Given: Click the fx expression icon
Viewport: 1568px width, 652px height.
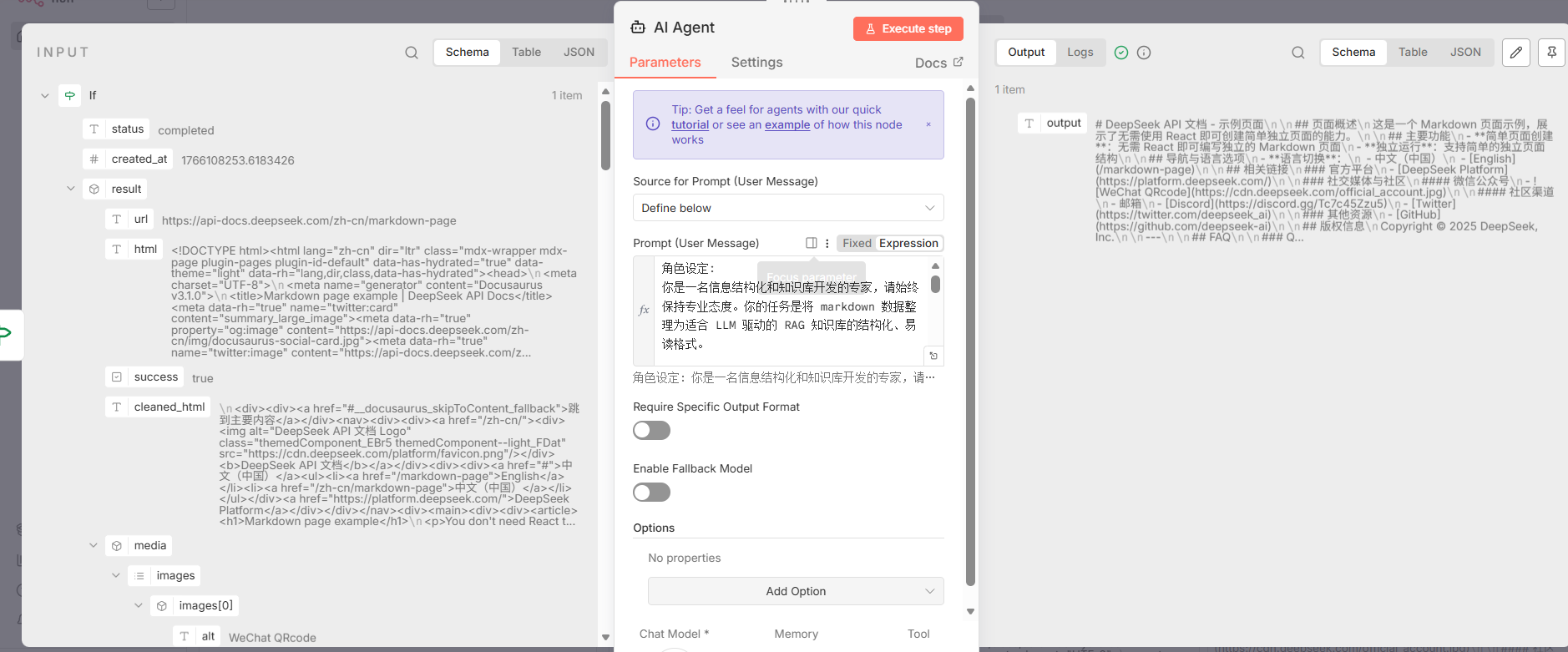Looking at the screenshot, I should click(644, 310).
